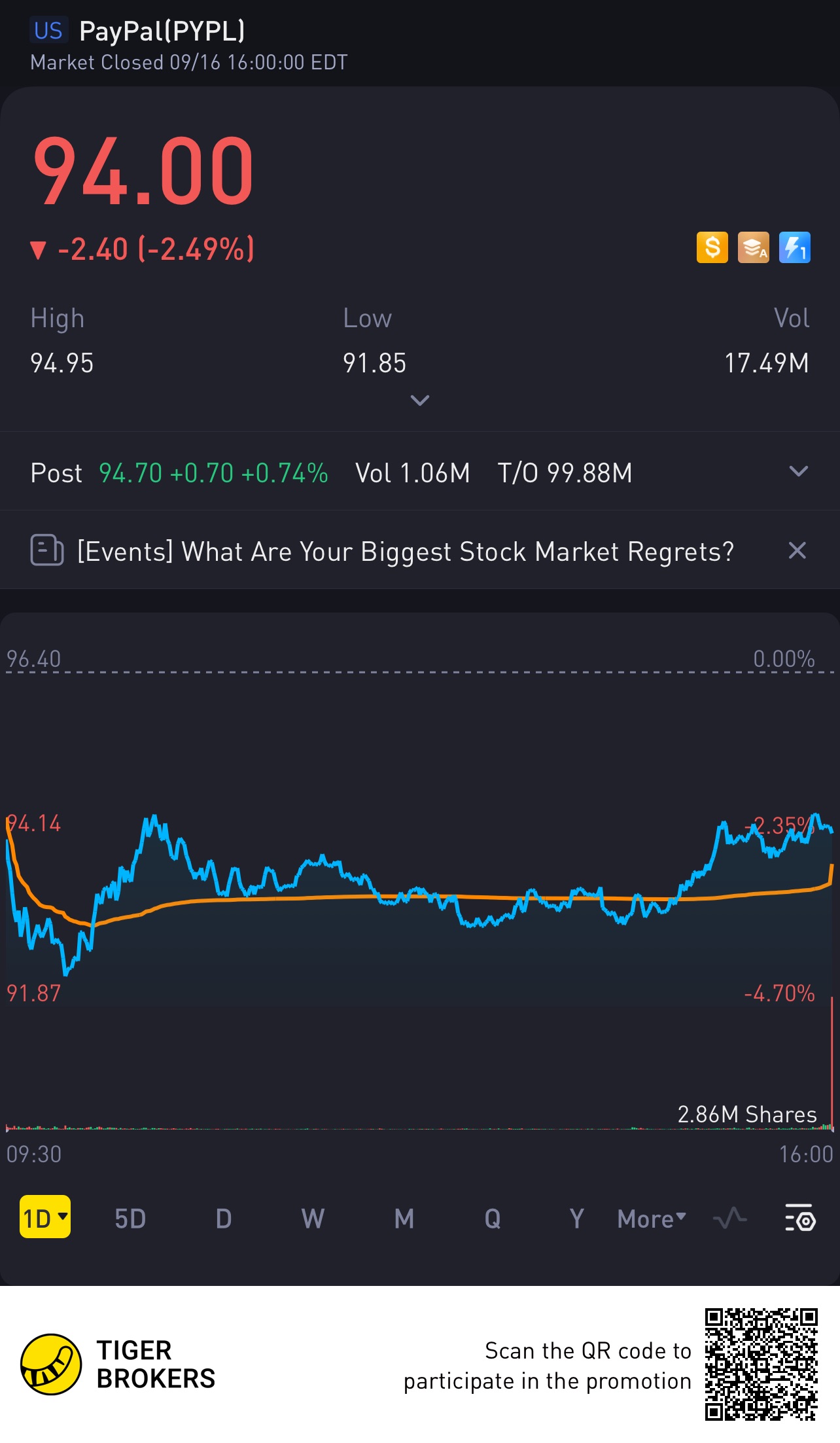This screenshot has height=1443, width=840.
Task: Dismiss the Events banner with X
Action: tap(797, 550)
